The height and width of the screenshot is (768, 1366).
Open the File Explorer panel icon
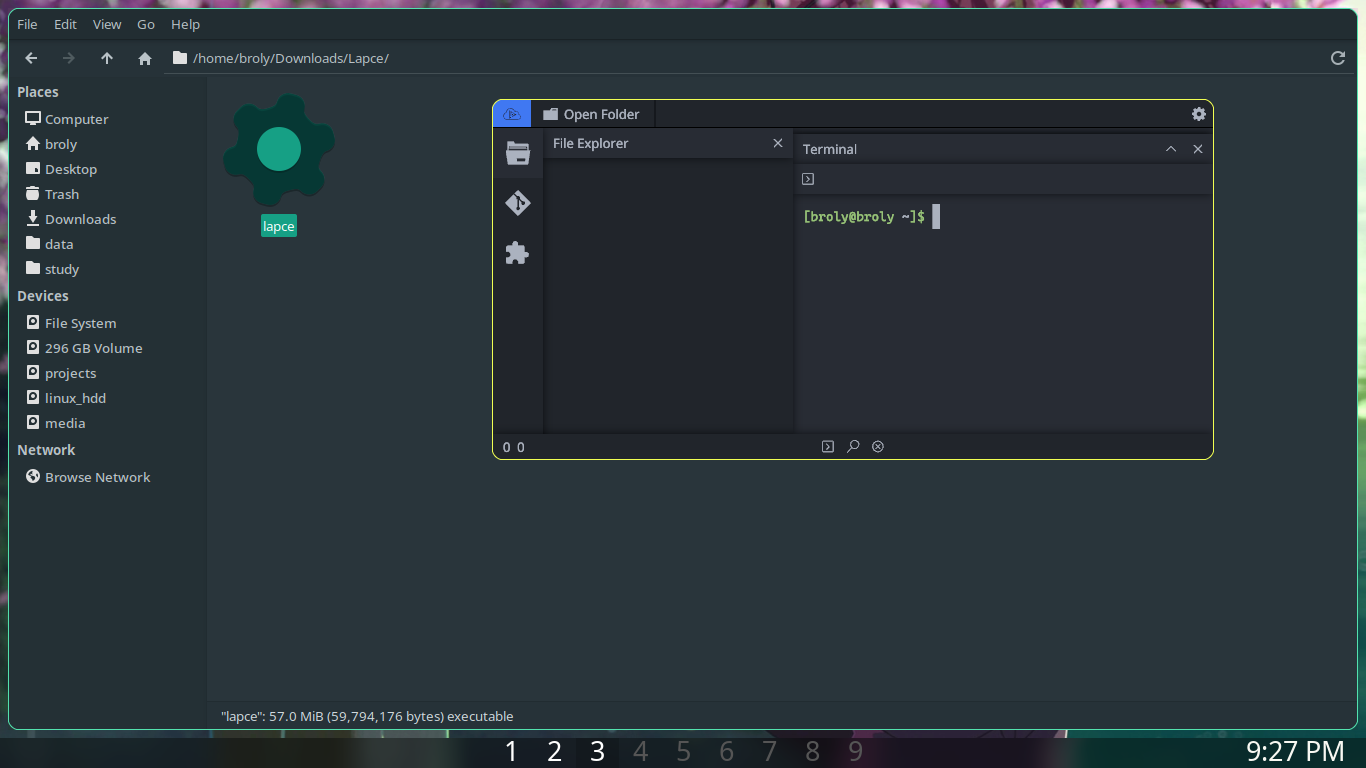coord(517,153)
